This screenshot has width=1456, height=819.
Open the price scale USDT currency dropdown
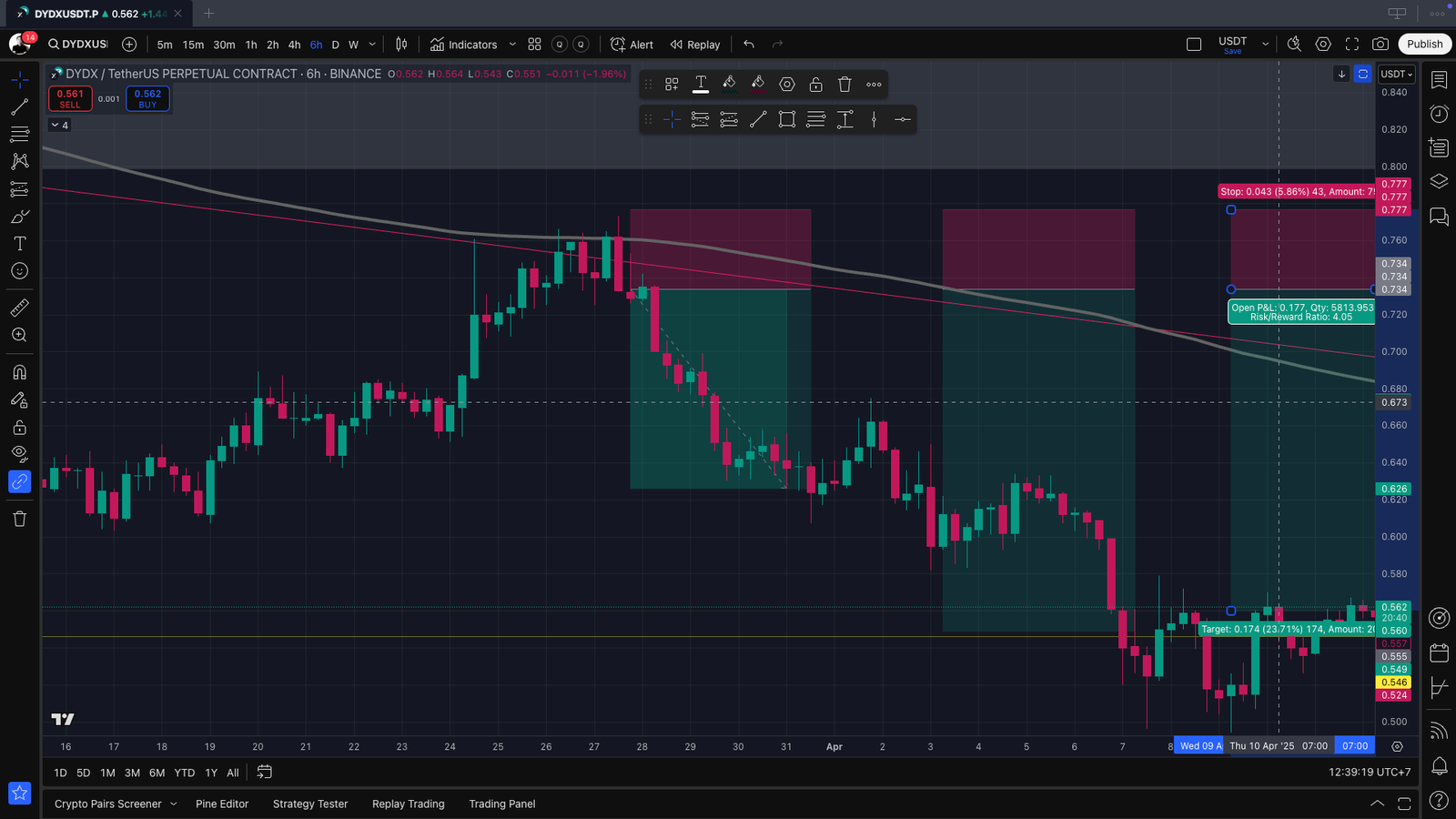coord(1396,74)
